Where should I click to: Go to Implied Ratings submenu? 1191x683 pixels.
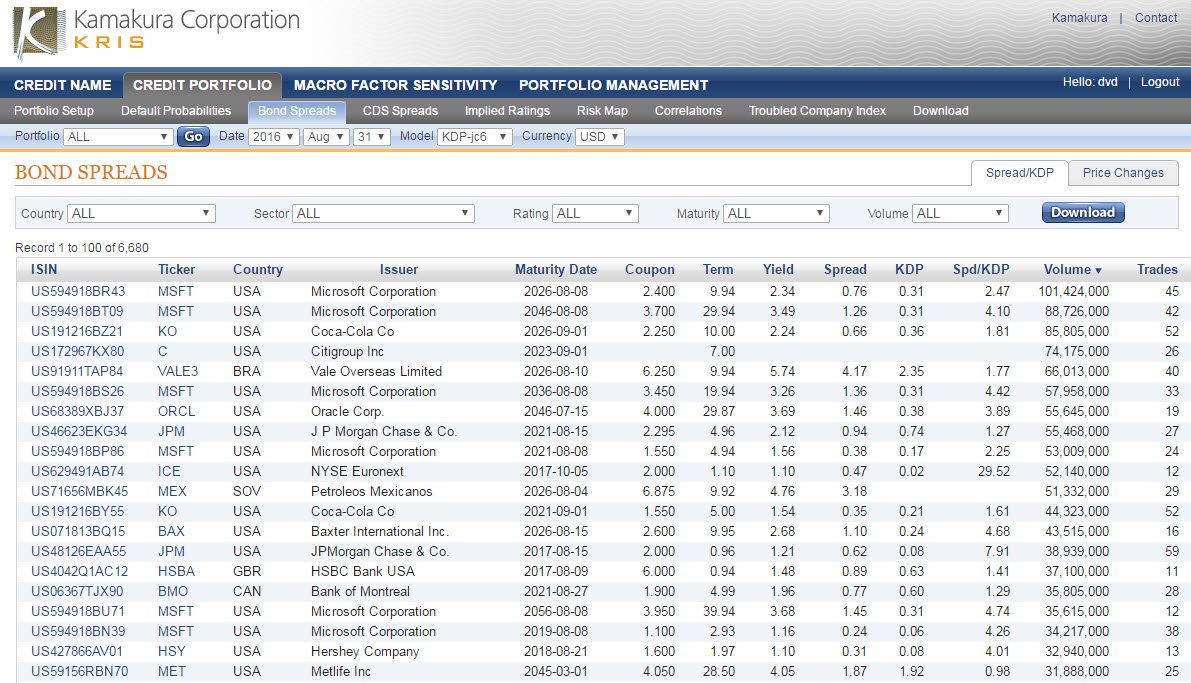(x=507, y=111)
